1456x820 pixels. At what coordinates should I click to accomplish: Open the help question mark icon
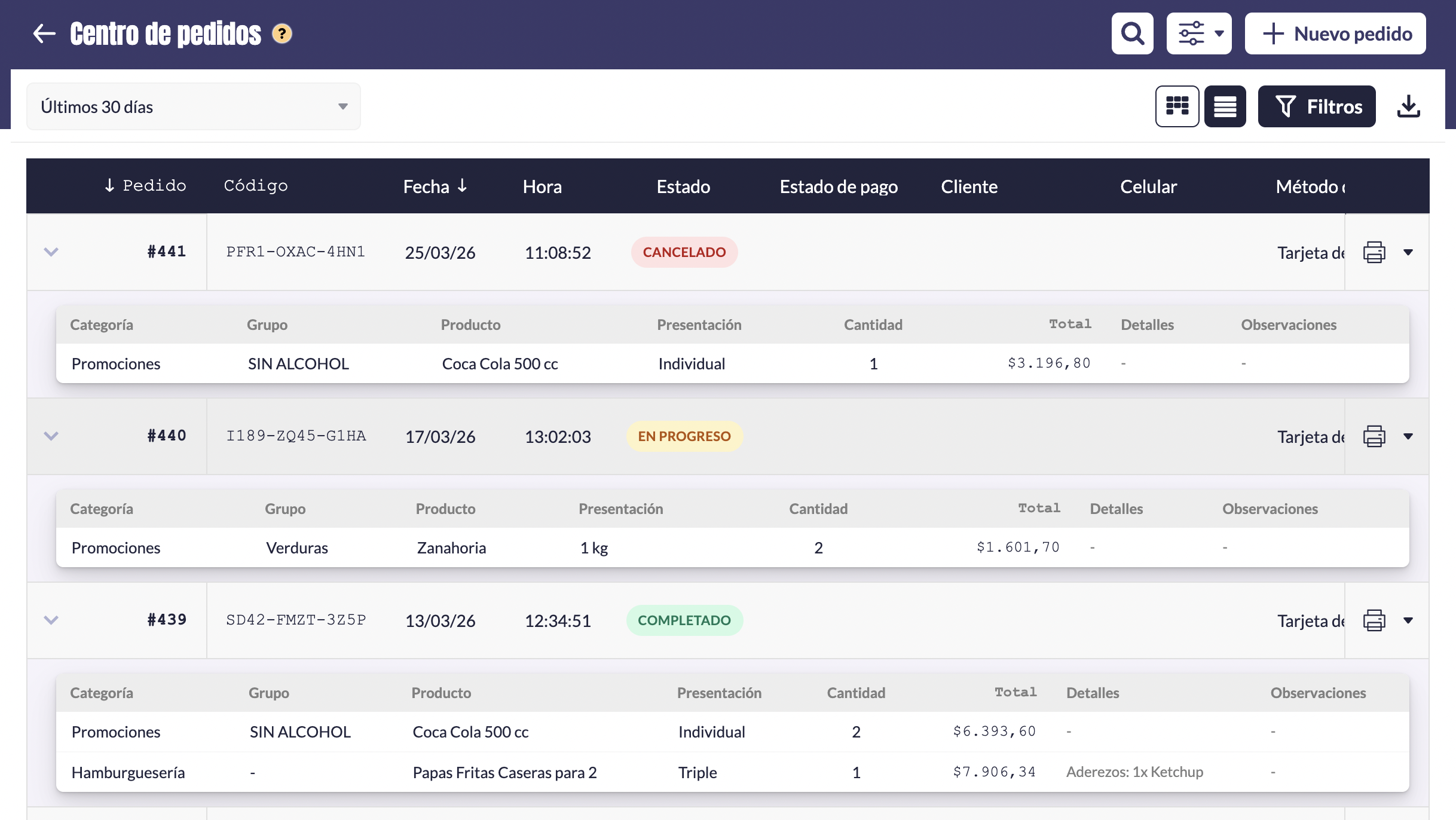[x=282, y=33]
